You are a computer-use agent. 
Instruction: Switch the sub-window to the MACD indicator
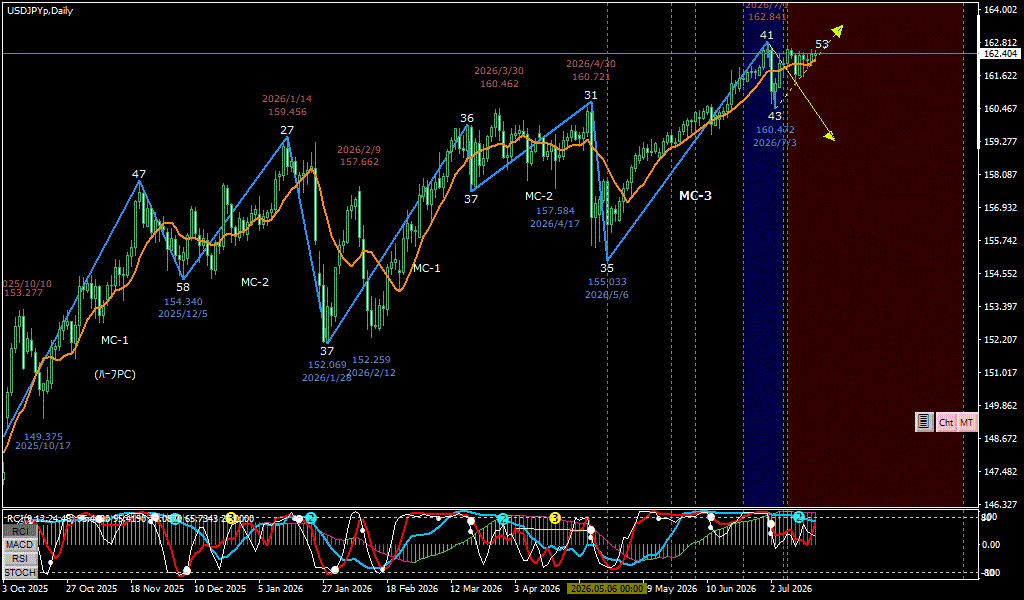click(x=20, y=545)
